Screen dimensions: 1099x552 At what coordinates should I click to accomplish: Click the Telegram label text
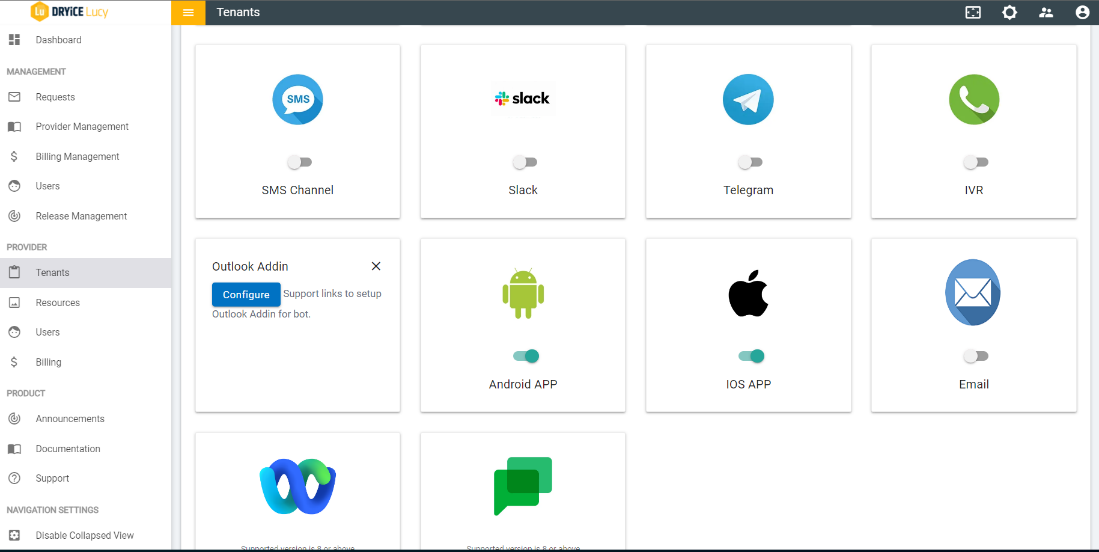click(x=749, y=191)
